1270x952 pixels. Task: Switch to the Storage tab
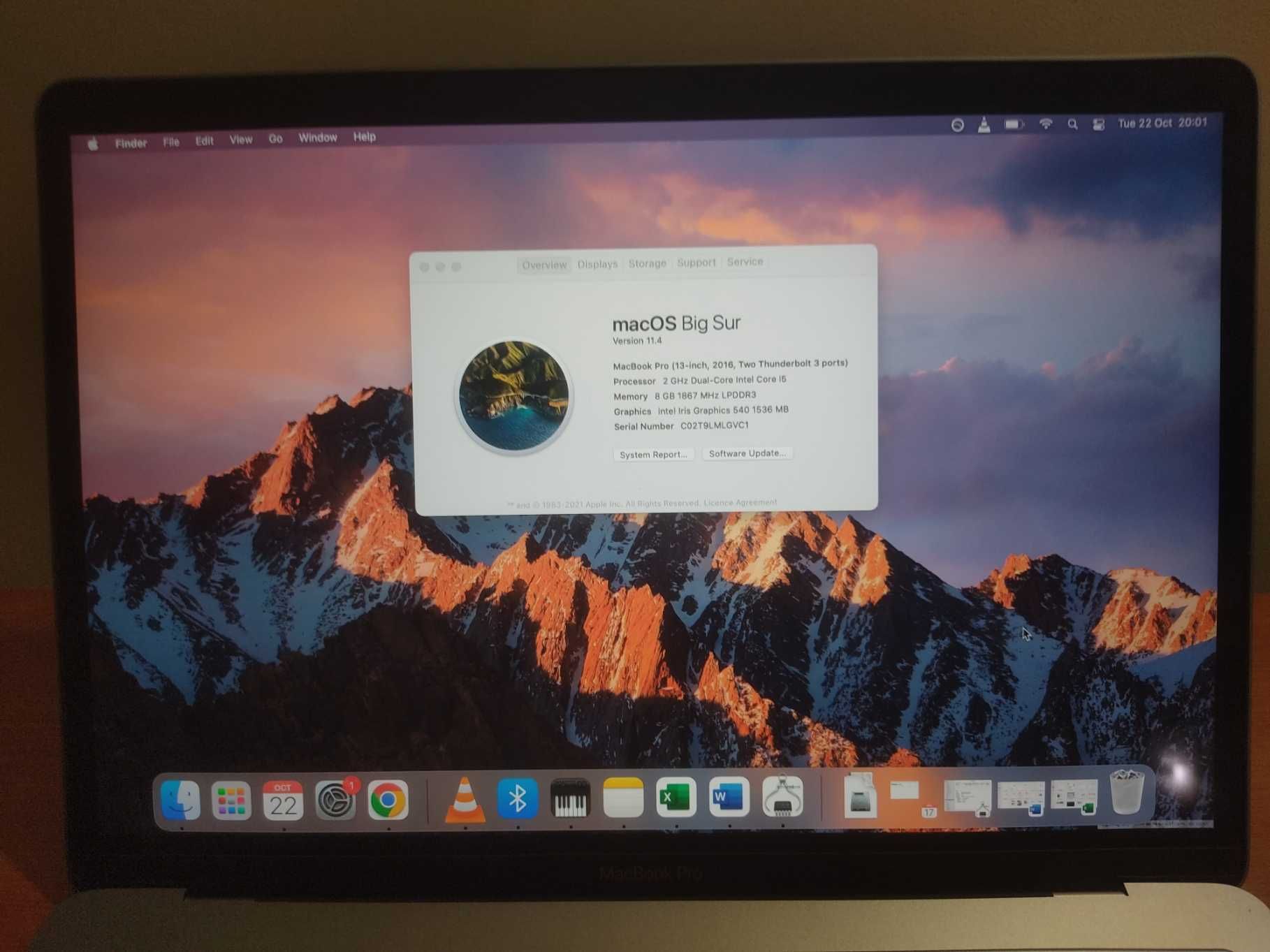(647, 263)
